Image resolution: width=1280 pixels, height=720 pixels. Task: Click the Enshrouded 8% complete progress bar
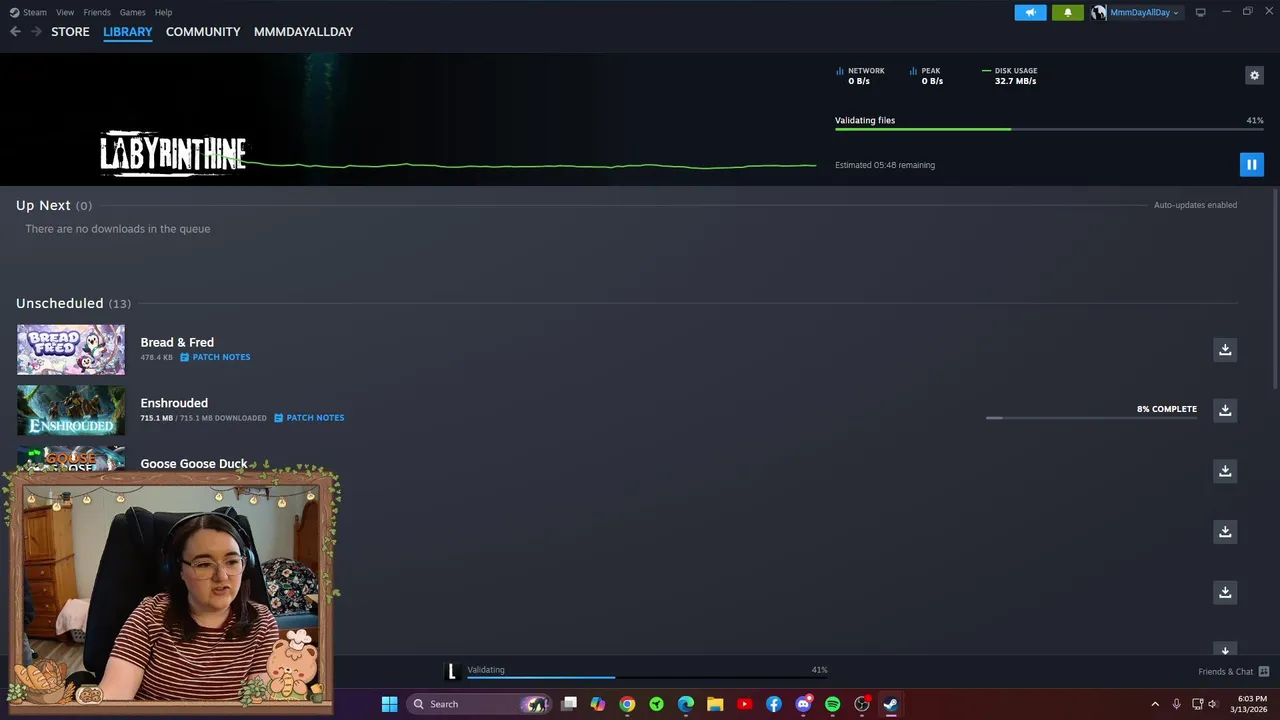pyautogui.click(x=1091, y=417)
